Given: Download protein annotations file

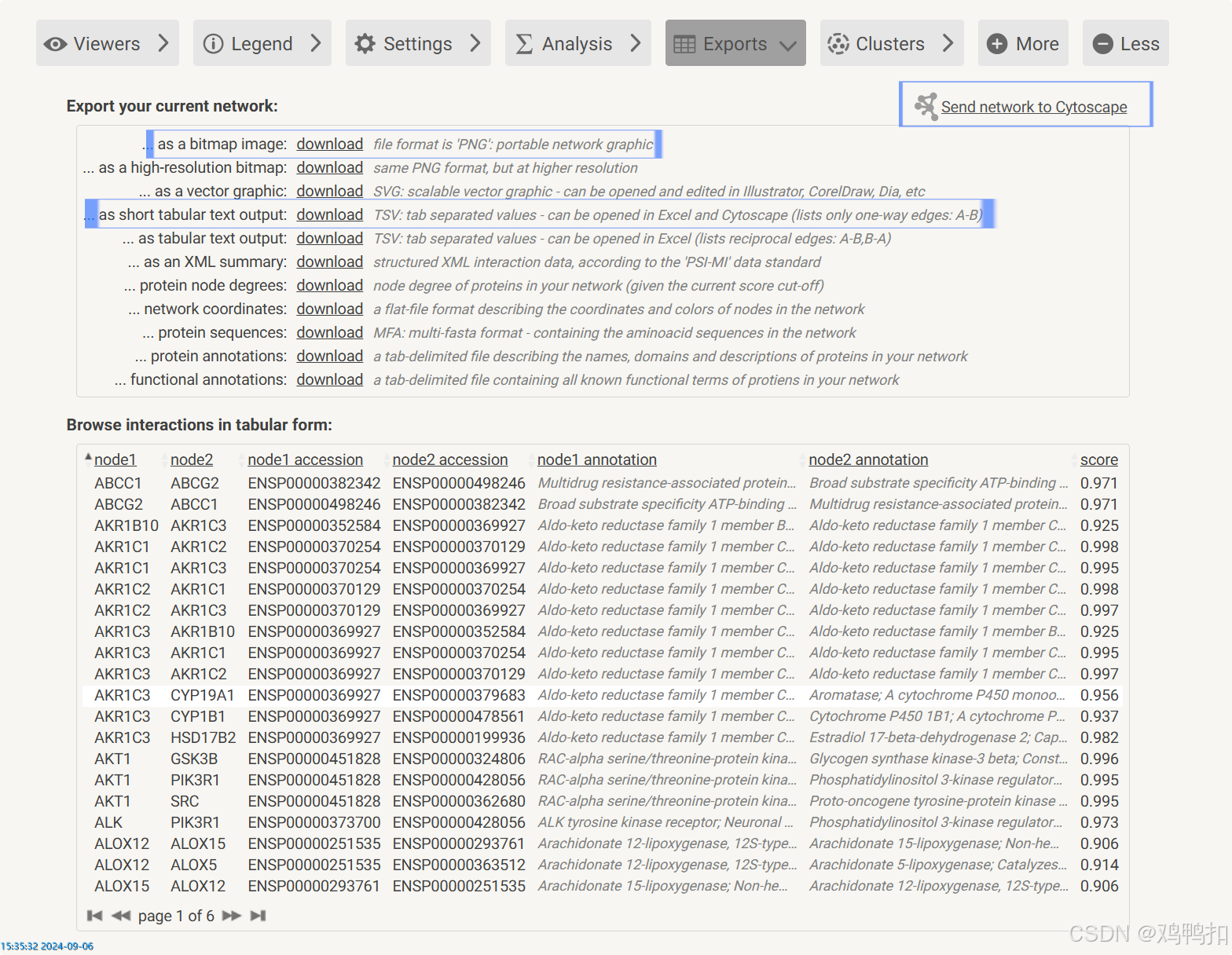Looking at the screenshot, I should pyautogui.click(x=330, y=357).
